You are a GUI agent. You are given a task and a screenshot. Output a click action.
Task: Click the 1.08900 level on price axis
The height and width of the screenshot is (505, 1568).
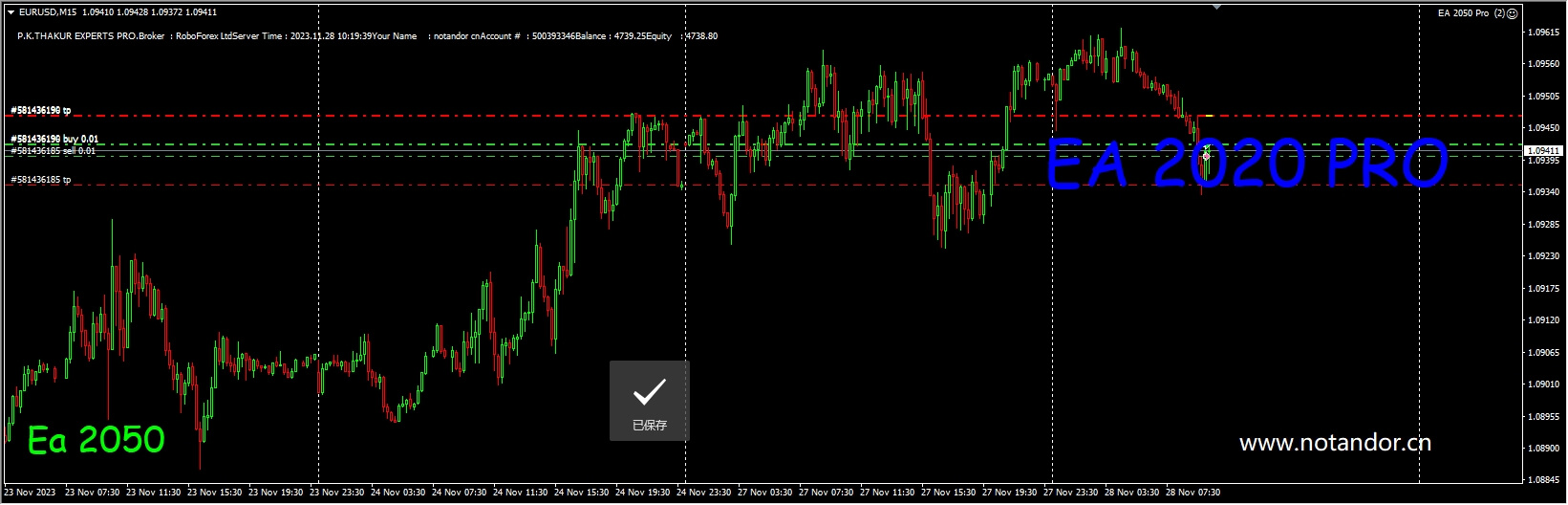(1543, 449)
